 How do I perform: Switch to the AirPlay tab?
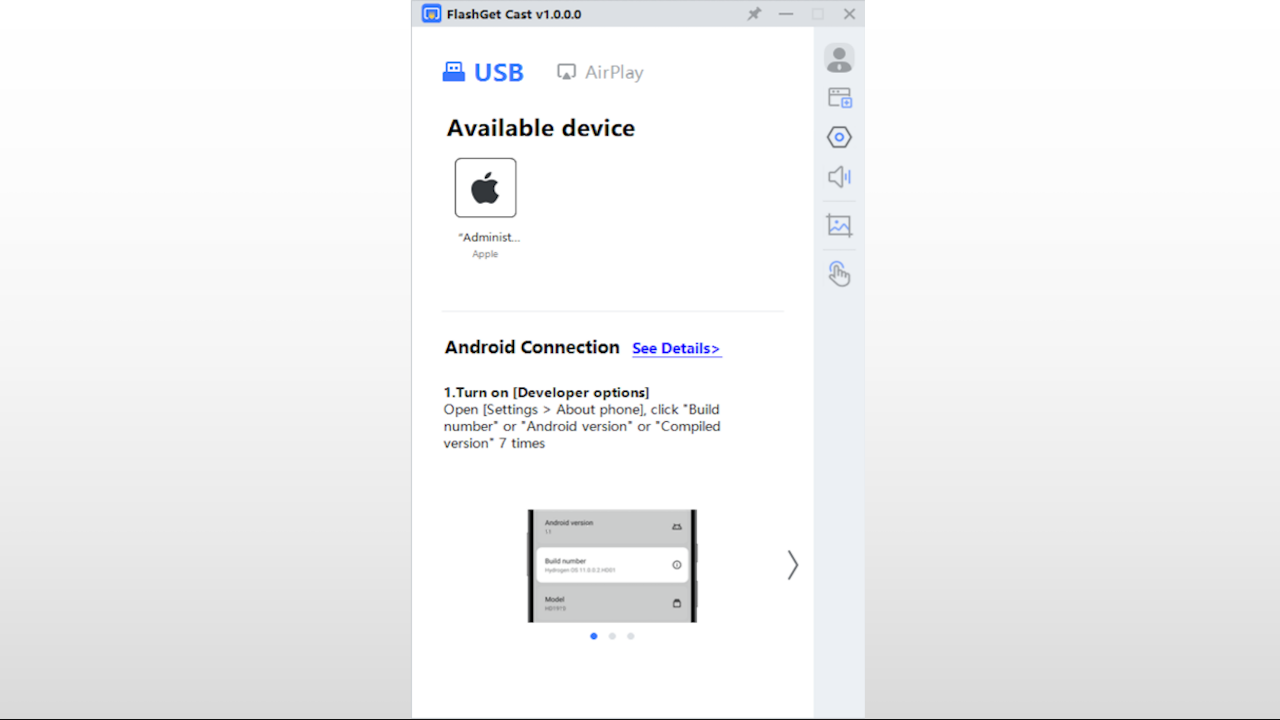pos(599,71)
